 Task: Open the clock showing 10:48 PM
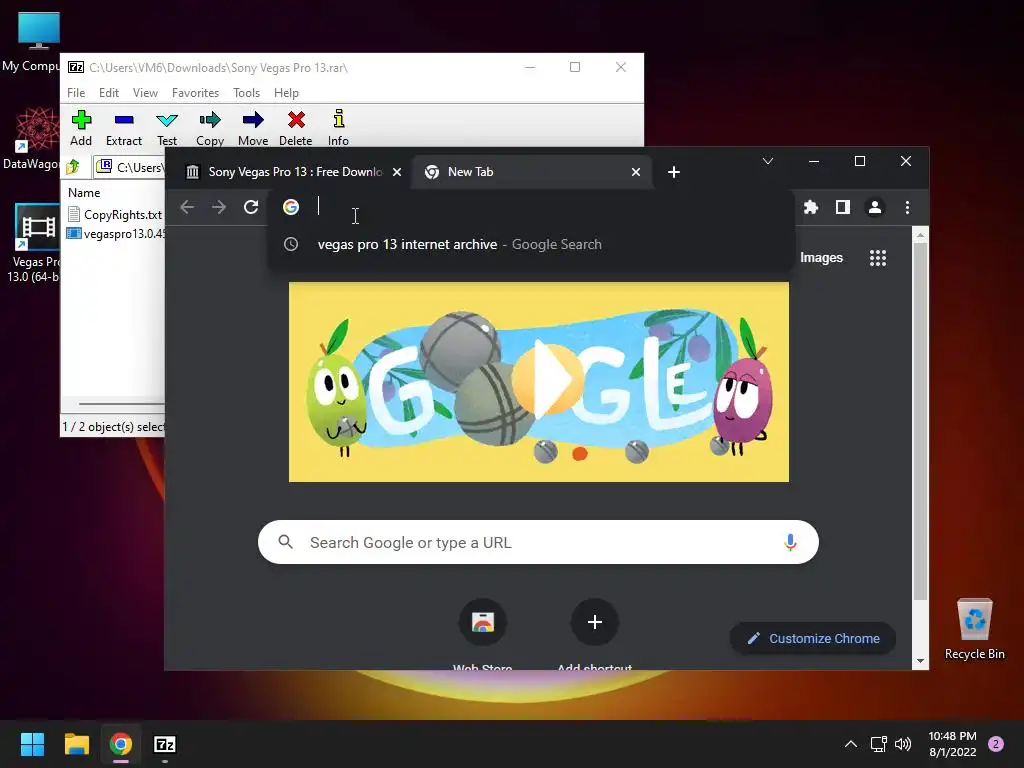(952, 744)
